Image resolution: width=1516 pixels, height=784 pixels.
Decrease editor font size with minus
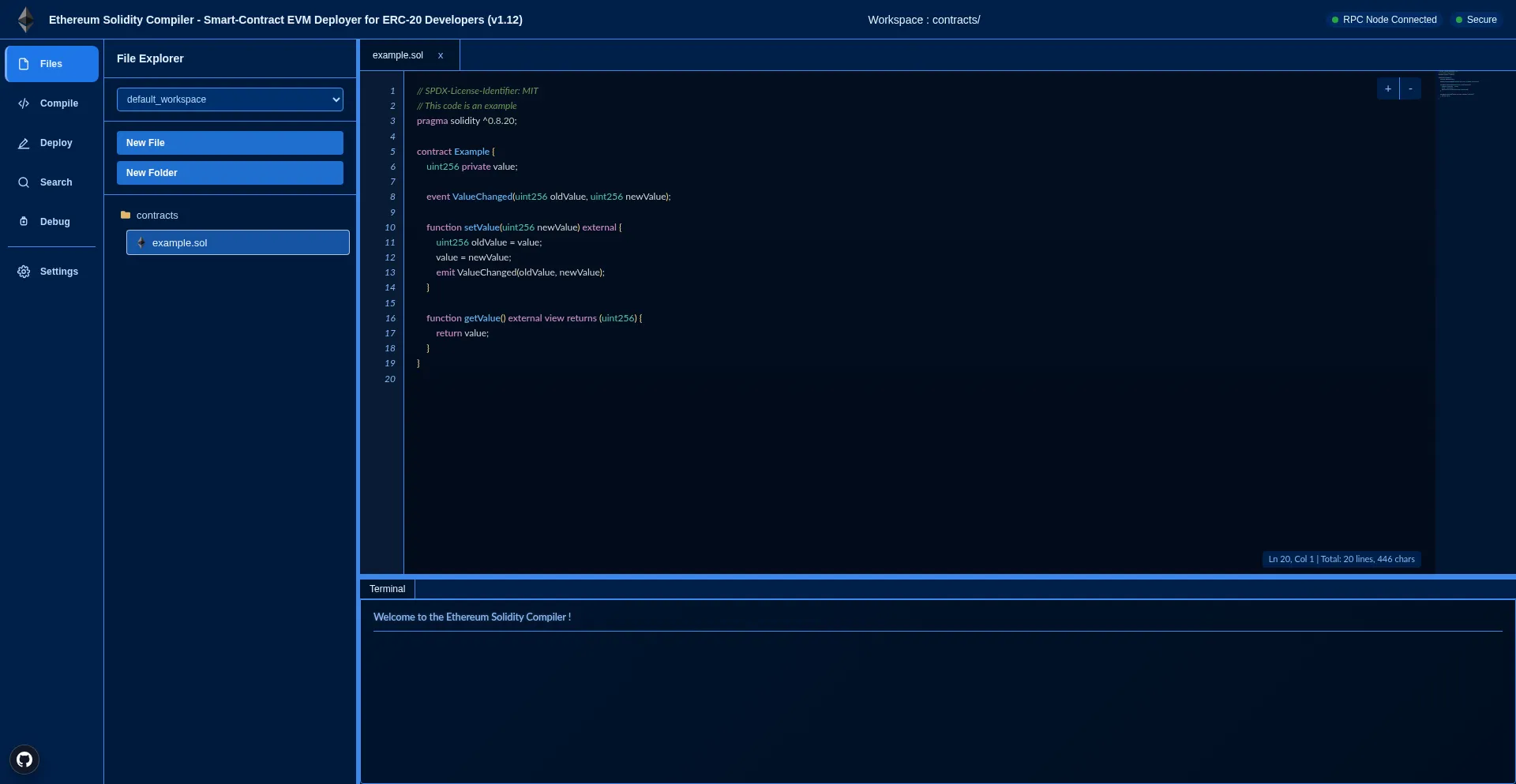pyautogui.click(x=1410, y=88)
